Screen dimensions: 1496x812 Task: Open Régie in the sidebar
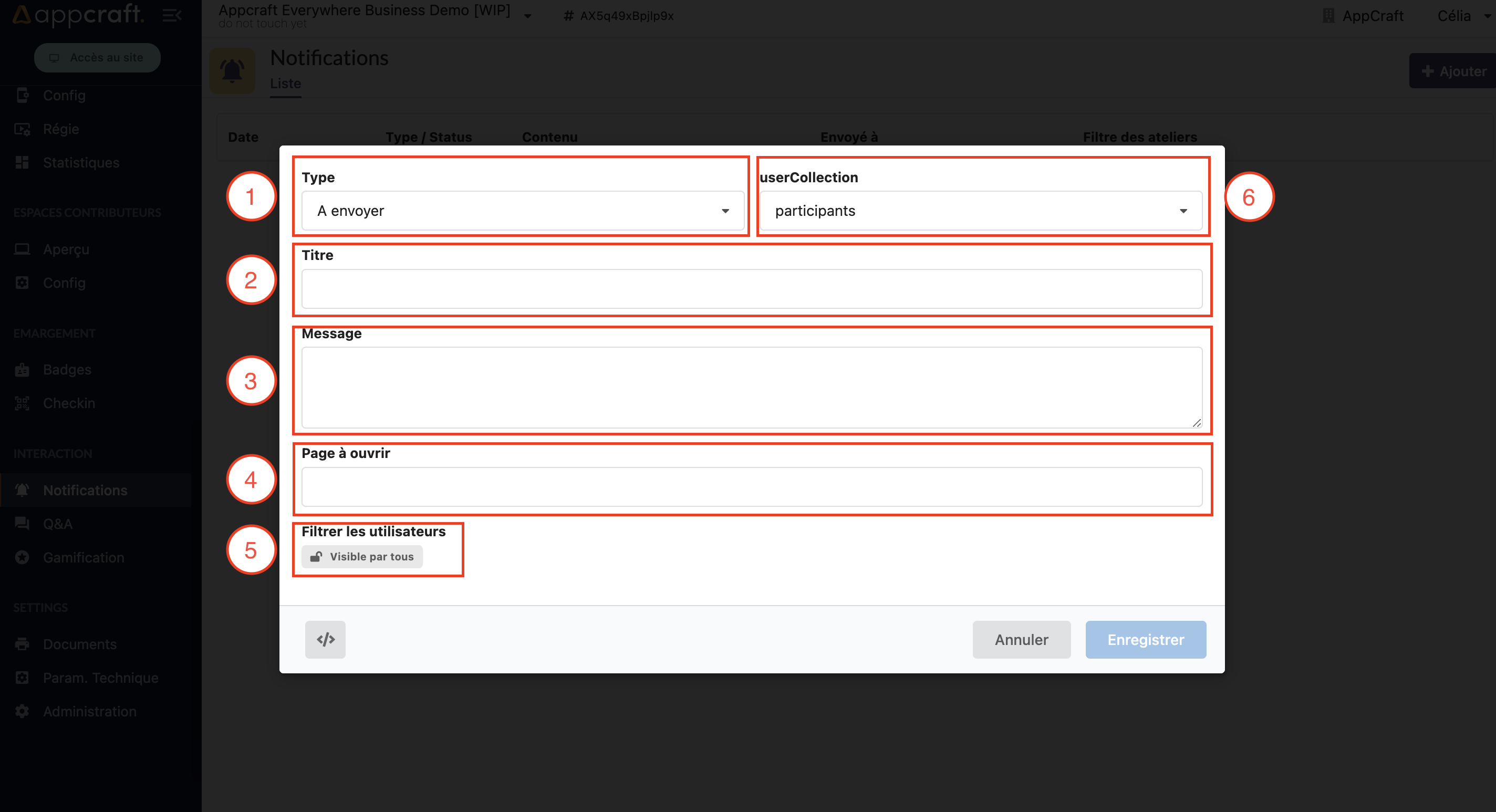60,129
